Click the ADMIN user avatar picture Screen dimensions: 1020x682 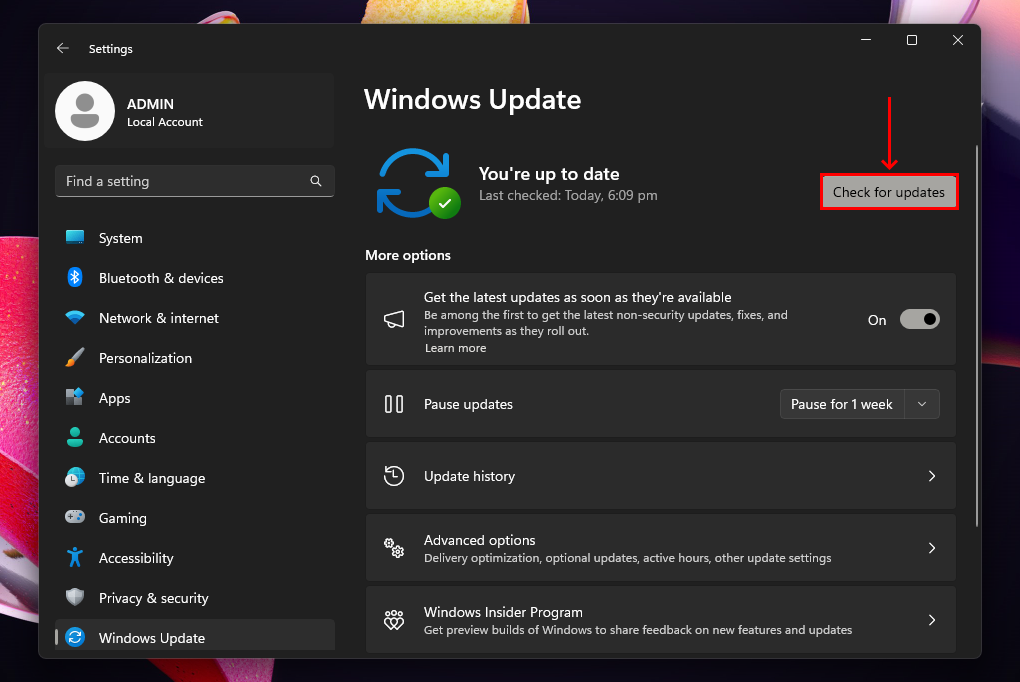85,111
